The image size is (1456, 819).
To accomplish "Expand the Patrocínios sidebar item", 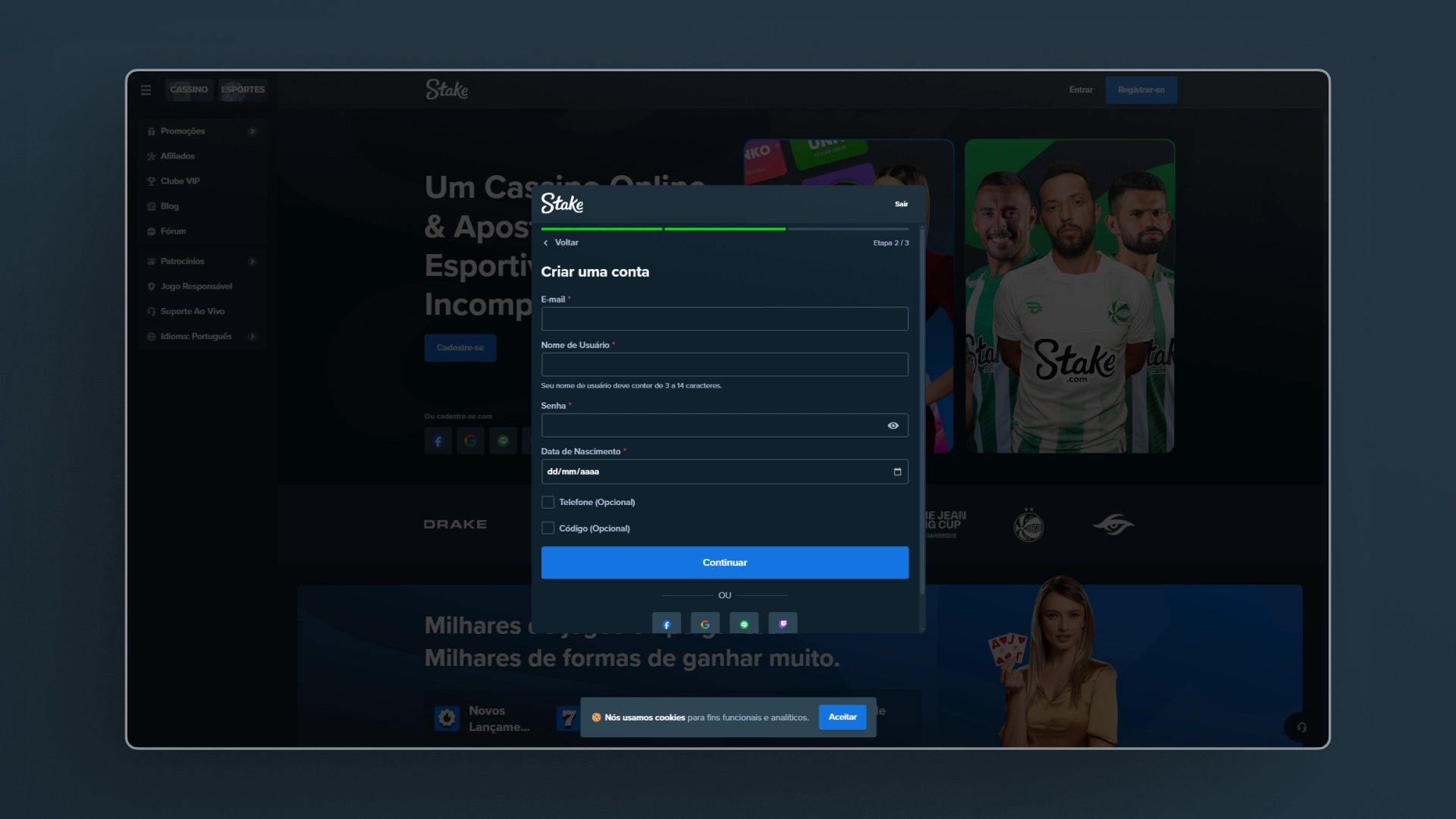I will click(253, 261).
